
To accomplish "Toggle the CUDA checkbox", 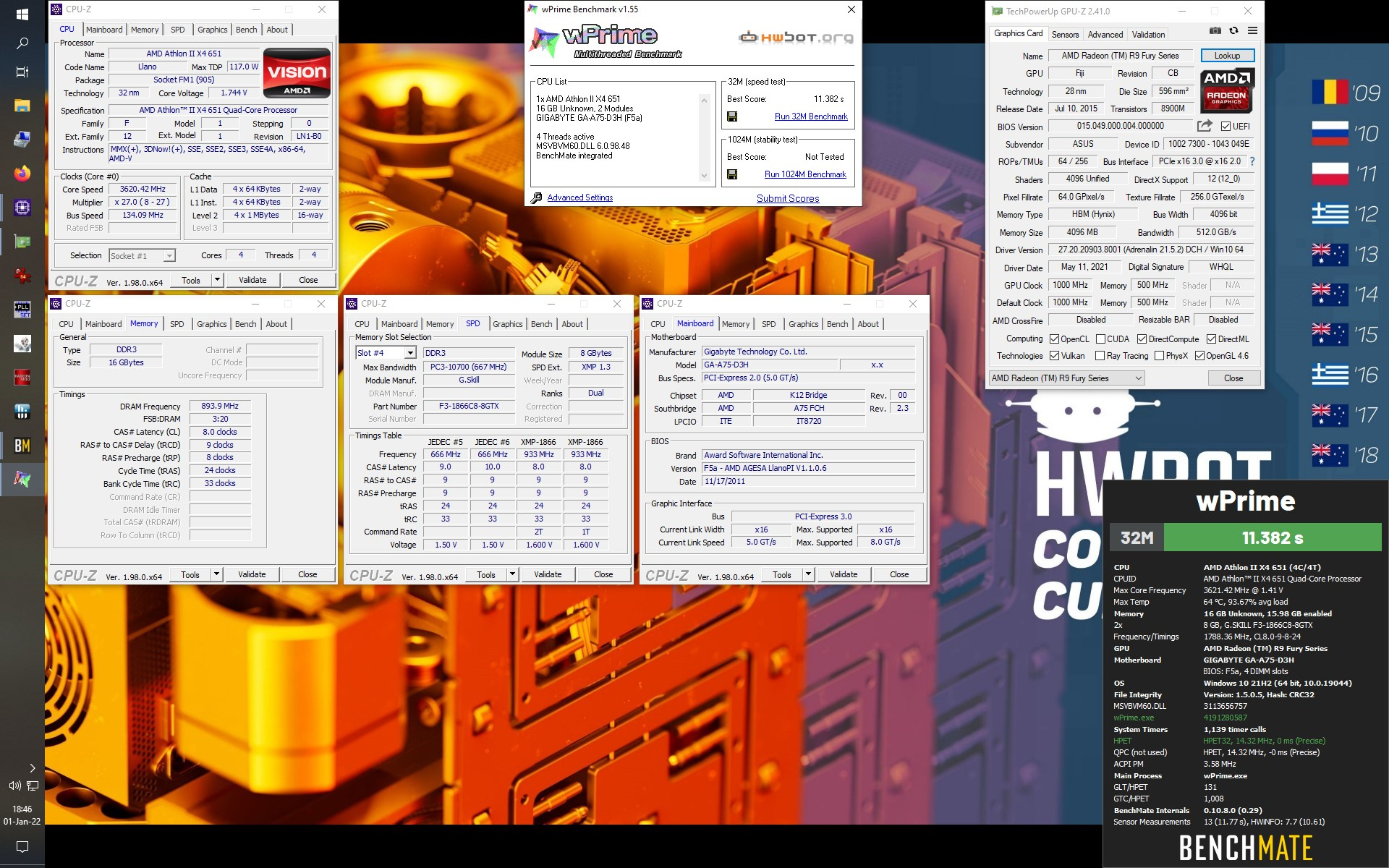I will click(x=1100, y=339).
